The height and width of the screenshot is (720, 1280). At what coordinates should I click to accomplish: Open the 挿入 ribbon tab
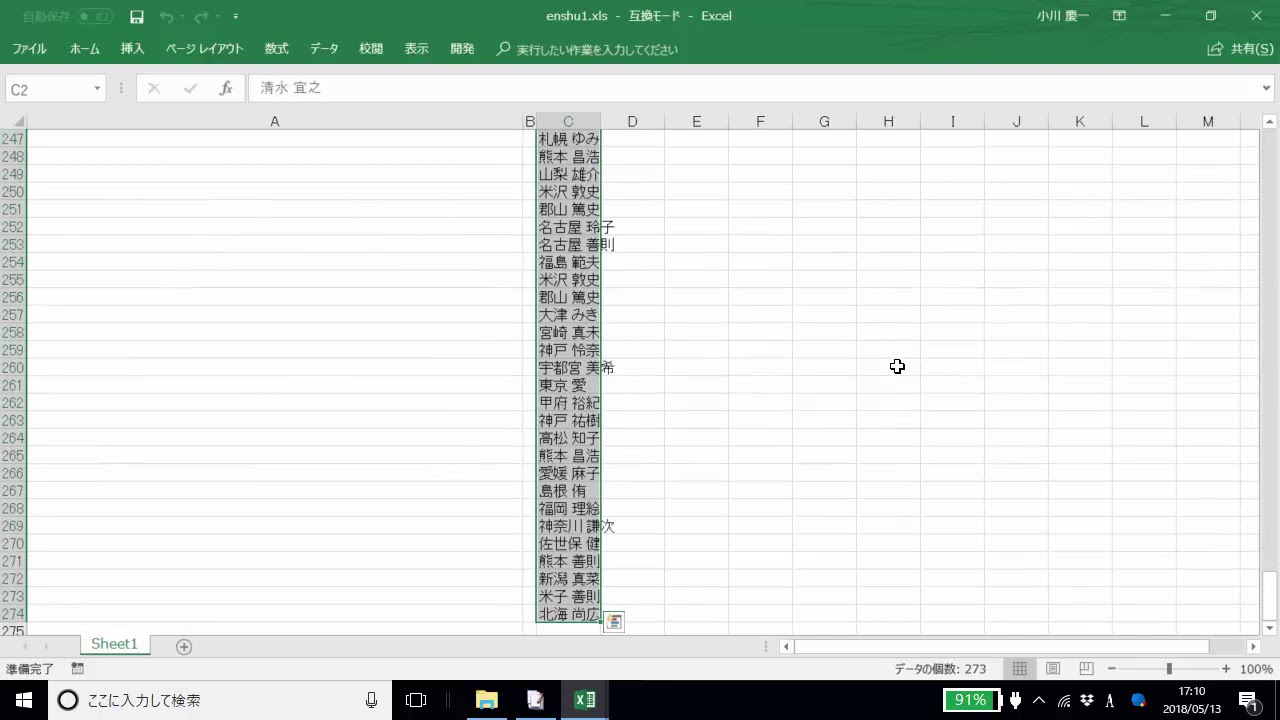132,49
